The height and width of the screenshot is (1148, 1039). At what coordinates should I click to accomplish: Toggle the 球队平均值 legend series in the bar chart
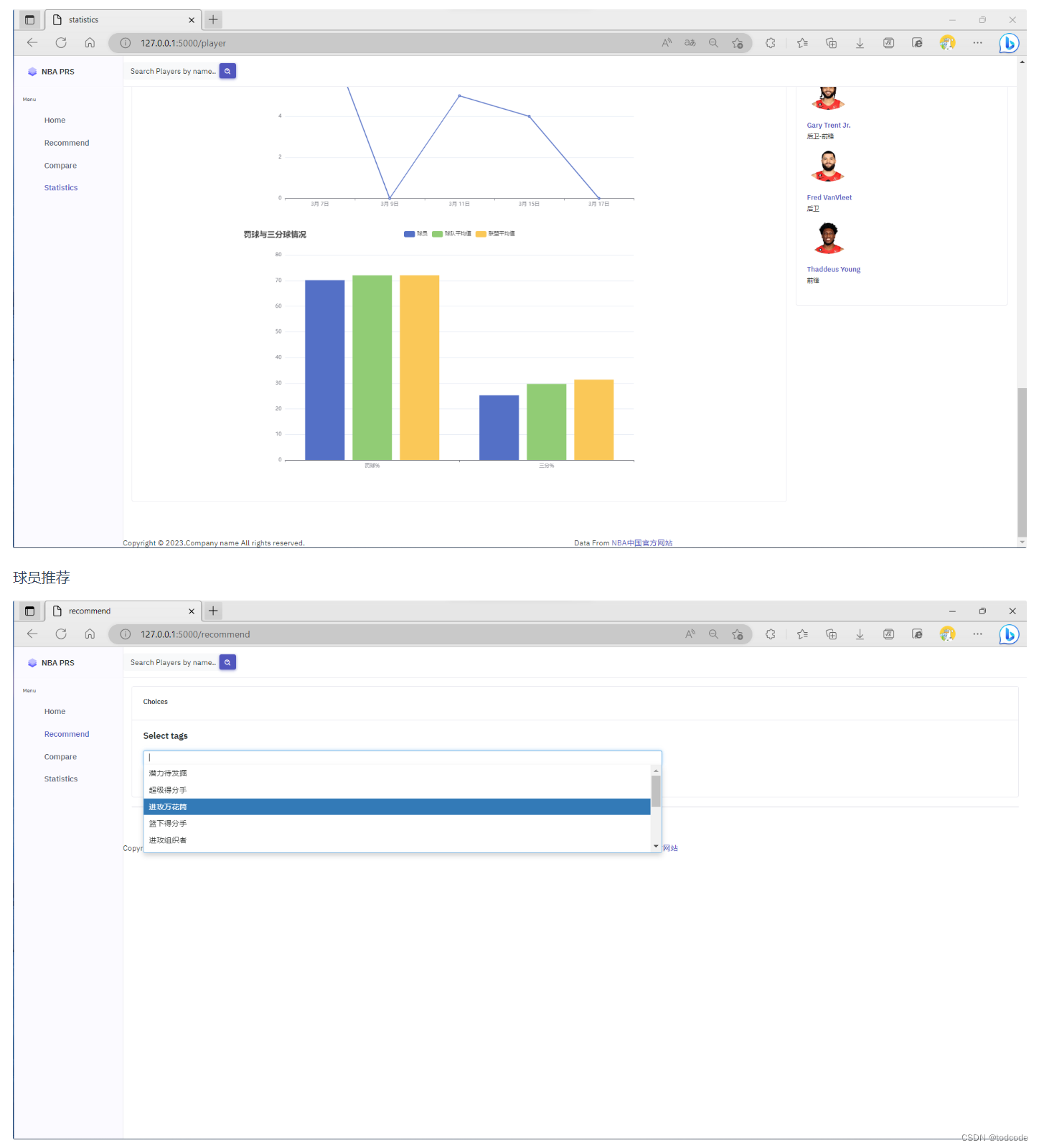[x=451, y=234]
